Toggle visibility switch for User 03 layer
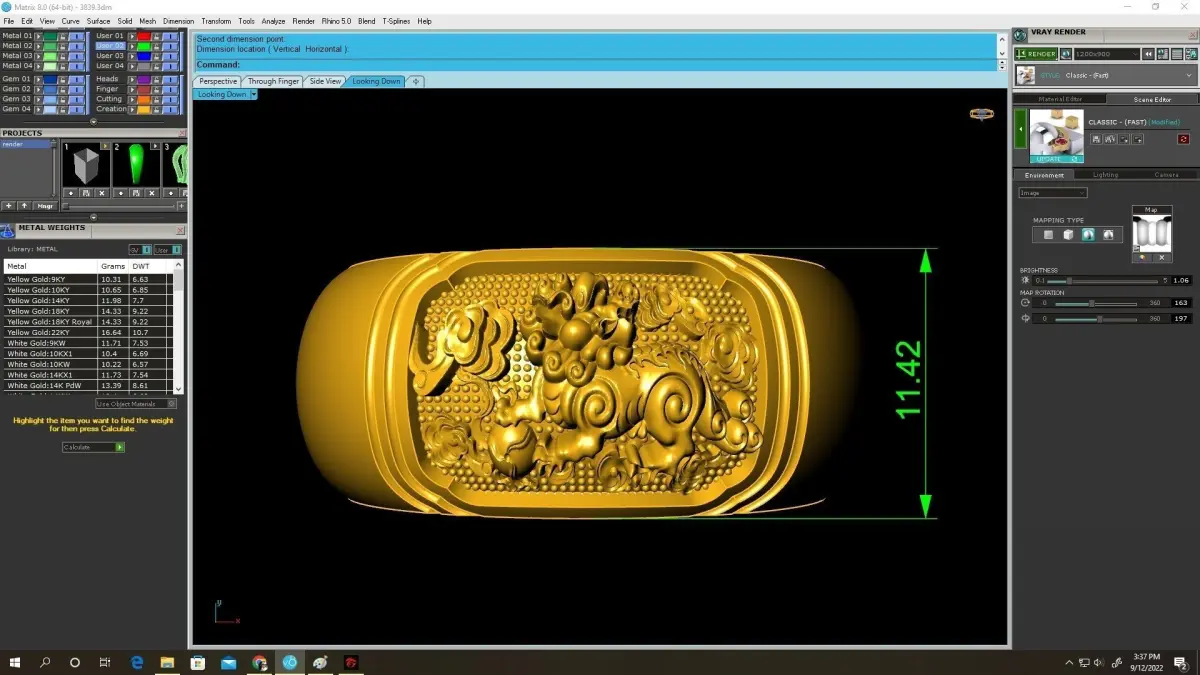The width and height of the screenshot is (1200, 675). coord(171,56)
